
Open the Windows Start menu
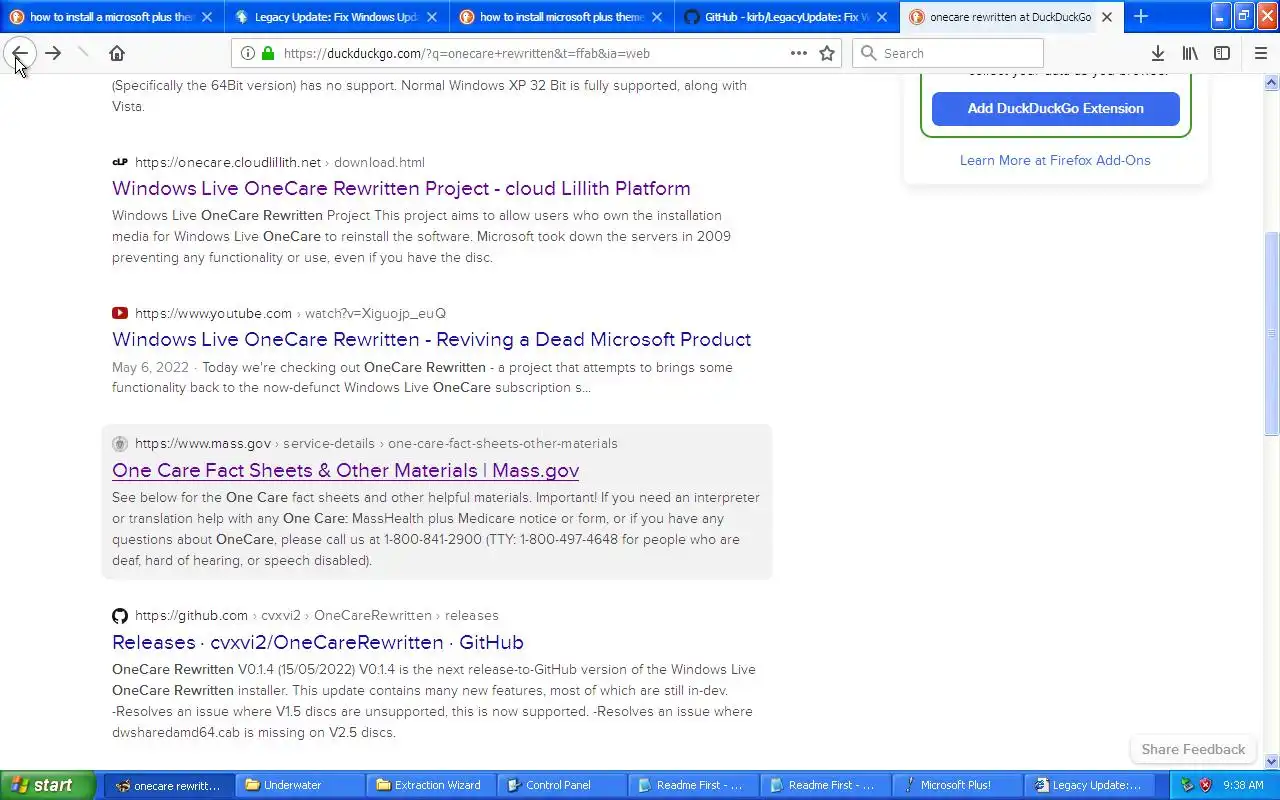(47, 785)
